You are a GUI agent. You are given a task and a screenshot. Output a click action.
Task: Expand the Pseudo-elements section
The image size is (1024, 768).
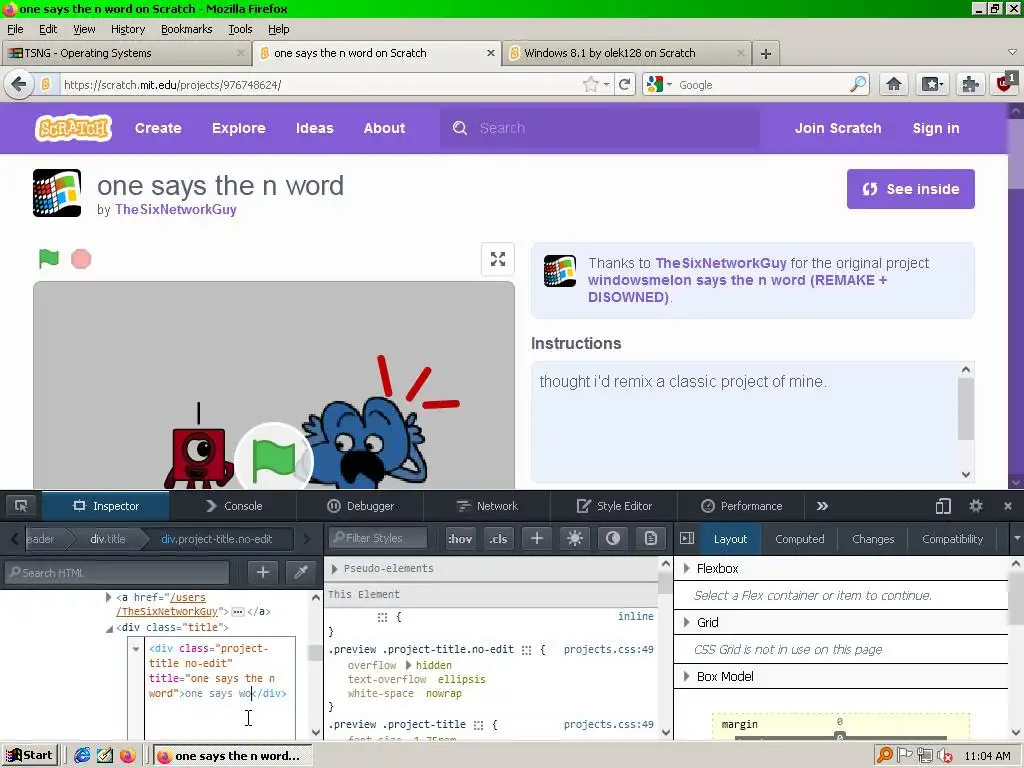coord(334,569)
